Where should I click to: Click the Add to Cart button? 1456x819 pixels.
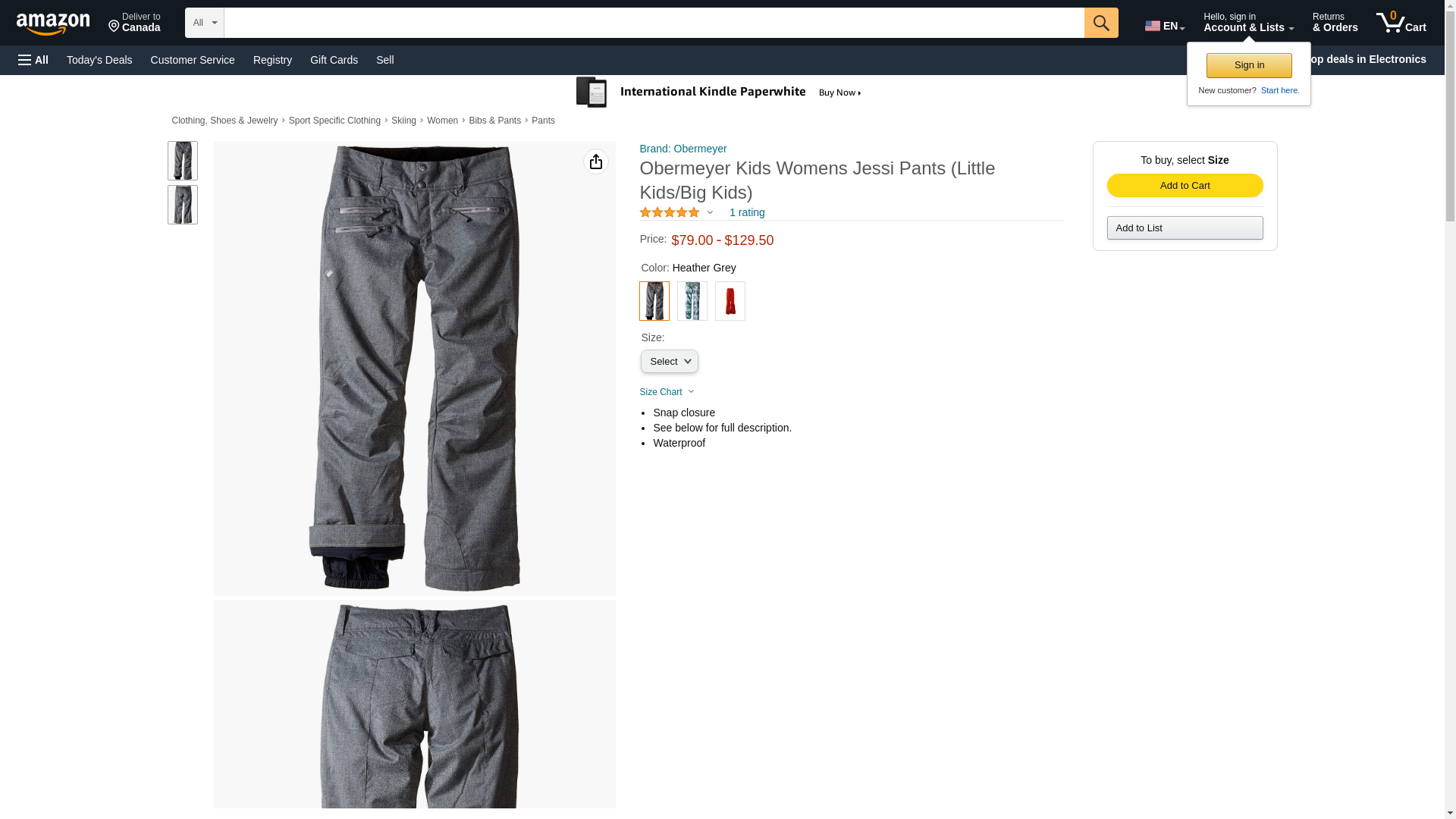(1185, 186)
